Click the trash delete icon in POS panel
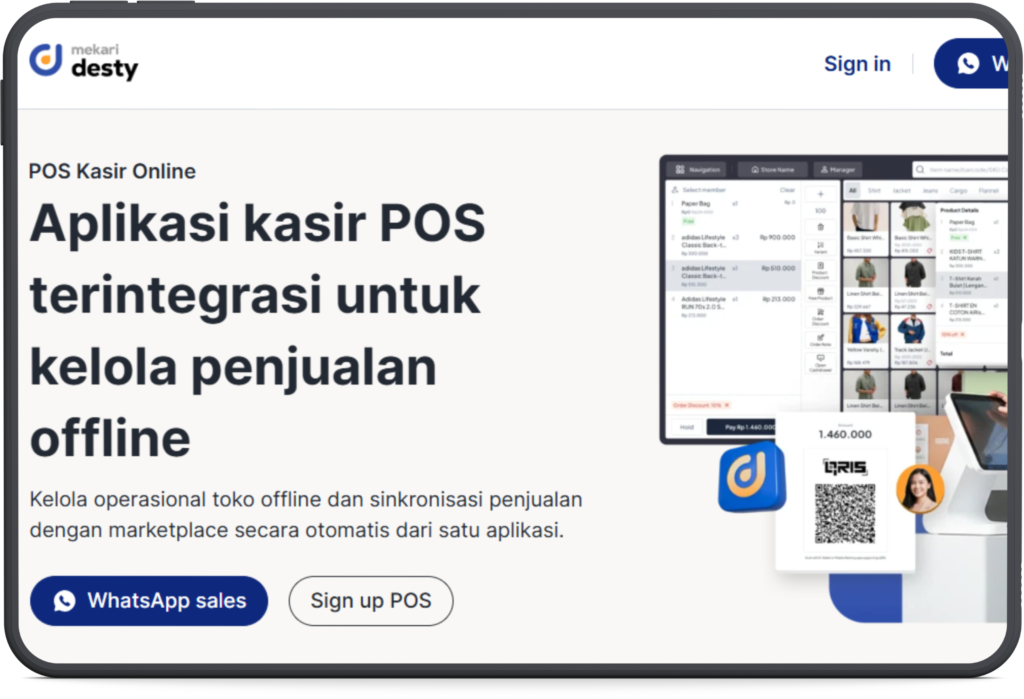Viewport: 1024px width, 699px height. (821, 227)
